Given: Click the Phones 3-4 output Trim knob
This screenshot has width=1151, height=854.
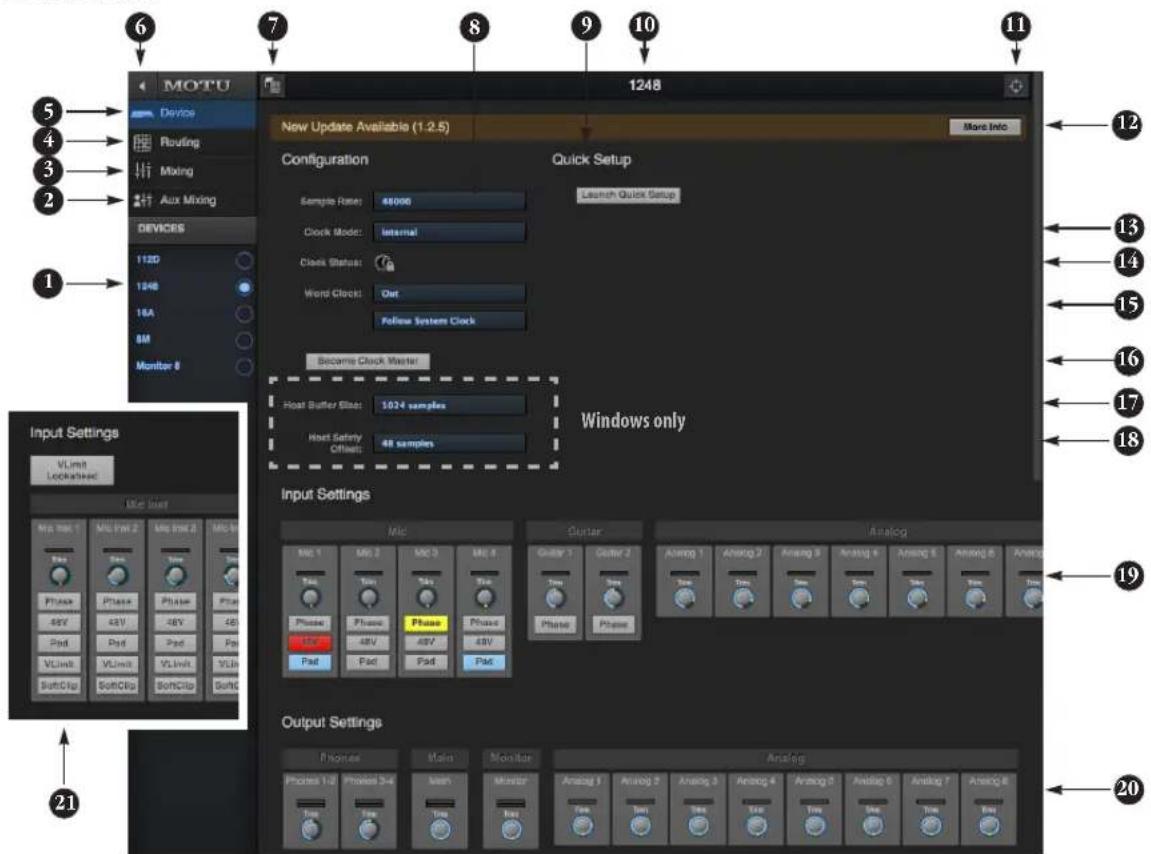Looking at the screenshot, I should [x=368, y=830].
